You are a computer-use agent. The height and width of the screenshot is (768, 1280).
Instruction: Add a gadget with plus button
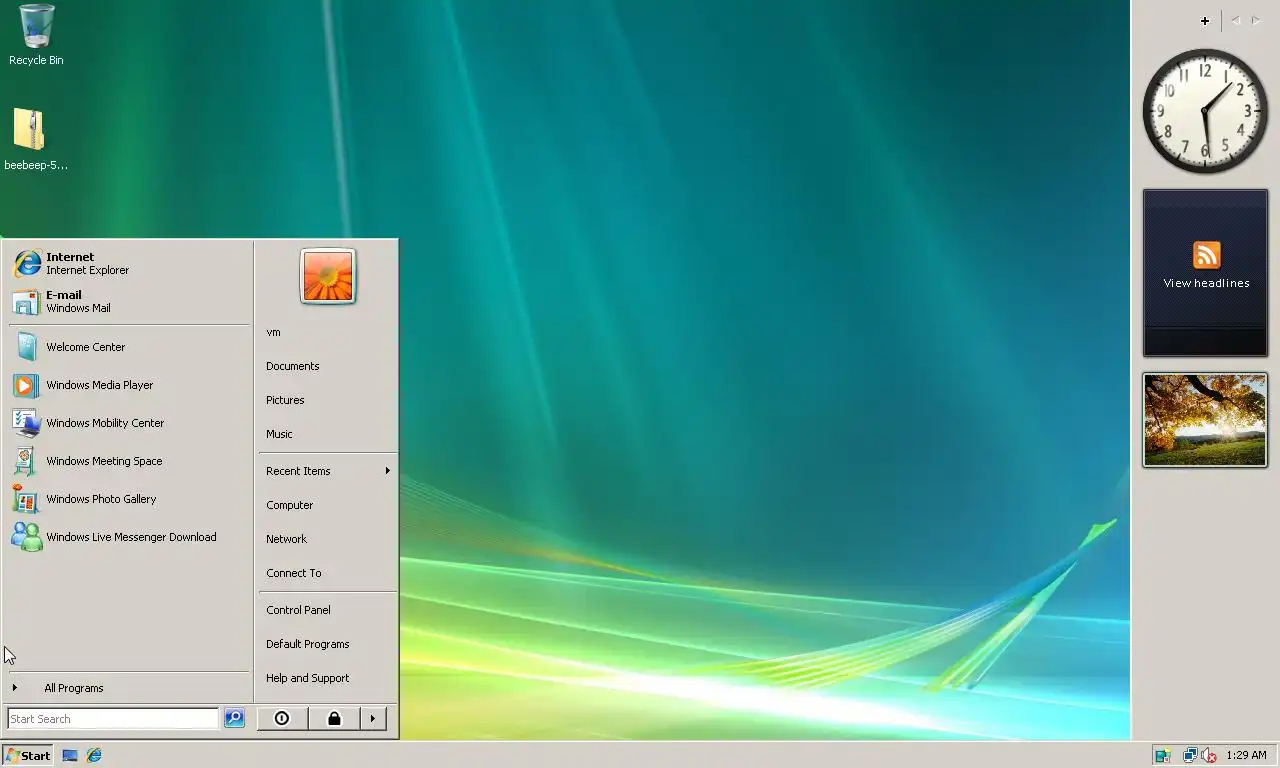(1205, 20)
